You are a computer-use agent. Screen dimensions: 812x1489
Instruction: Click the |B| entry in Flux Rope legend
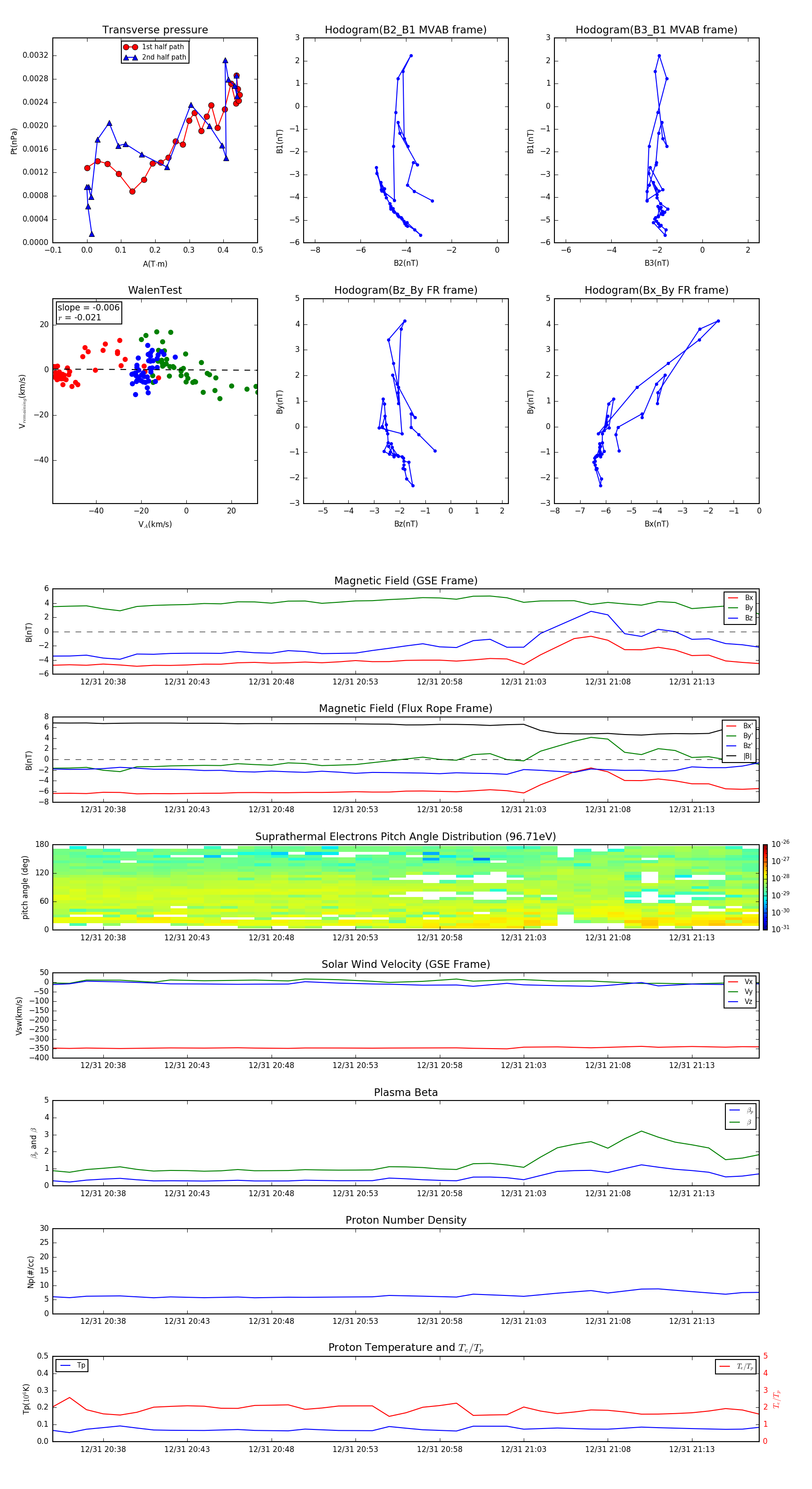coord(739,756)
